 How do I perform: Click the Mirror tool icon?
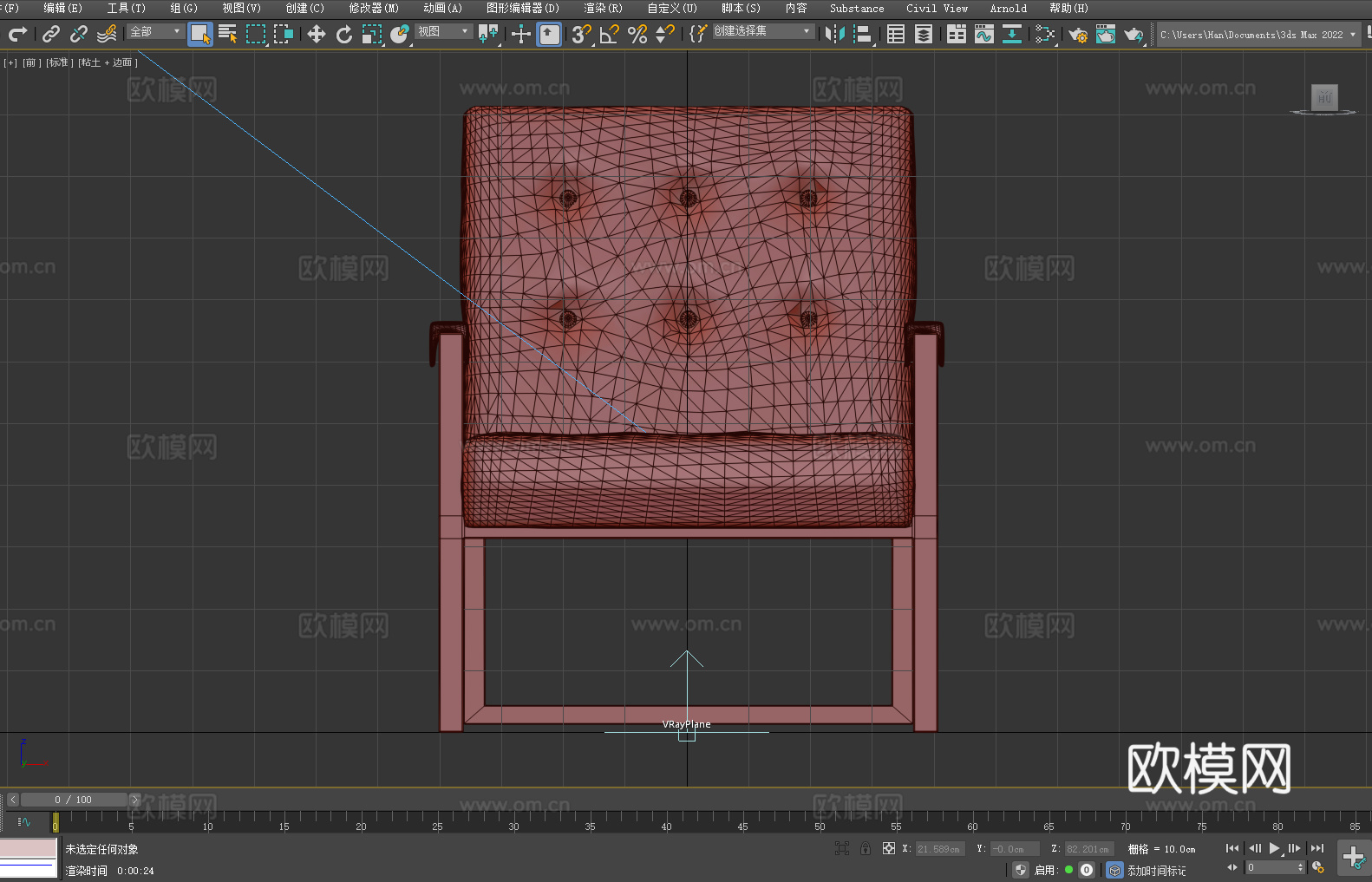point(835,34)
